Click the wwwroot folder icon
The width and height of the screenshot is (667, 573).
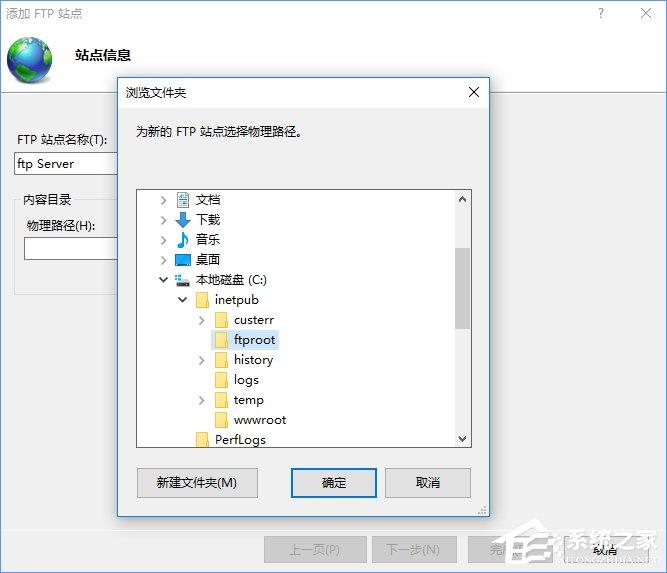[221, 420]
